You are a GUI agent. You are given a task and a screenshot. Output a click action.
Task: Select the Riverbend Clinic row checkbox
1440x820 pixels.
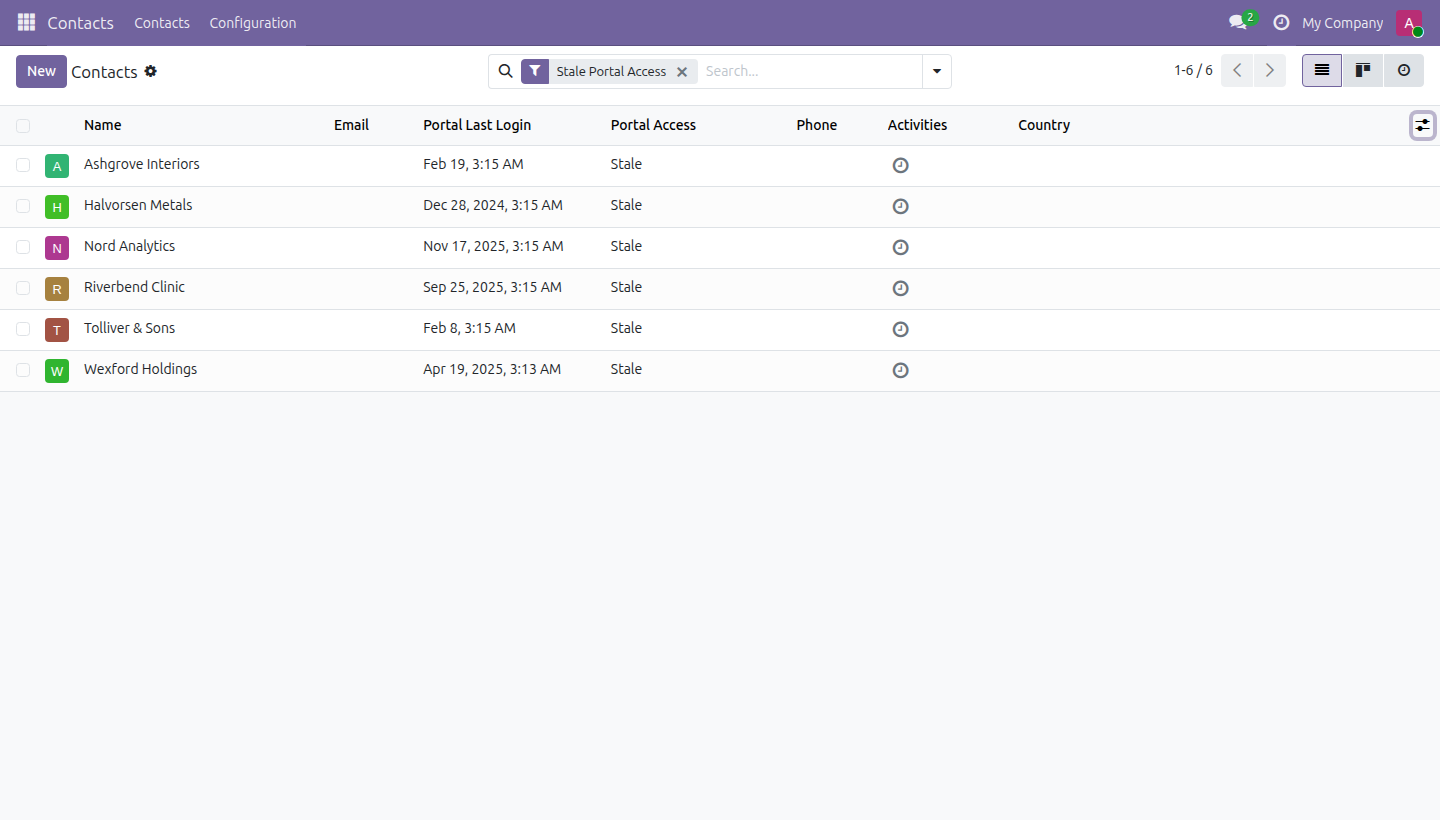click(x=23, y=288)
